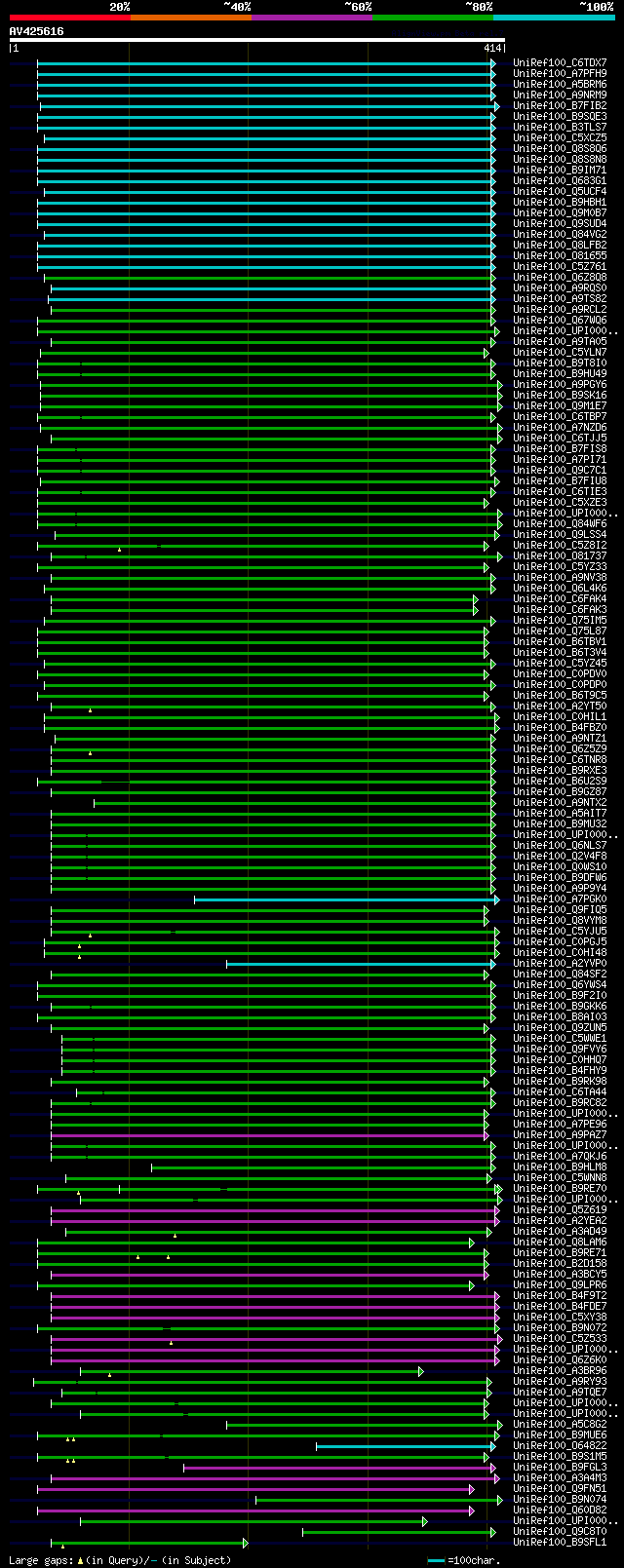624x1568 pixels.
Task: Select hit label UniRef100_C5XZE3
Action: (x=560, y=502)
